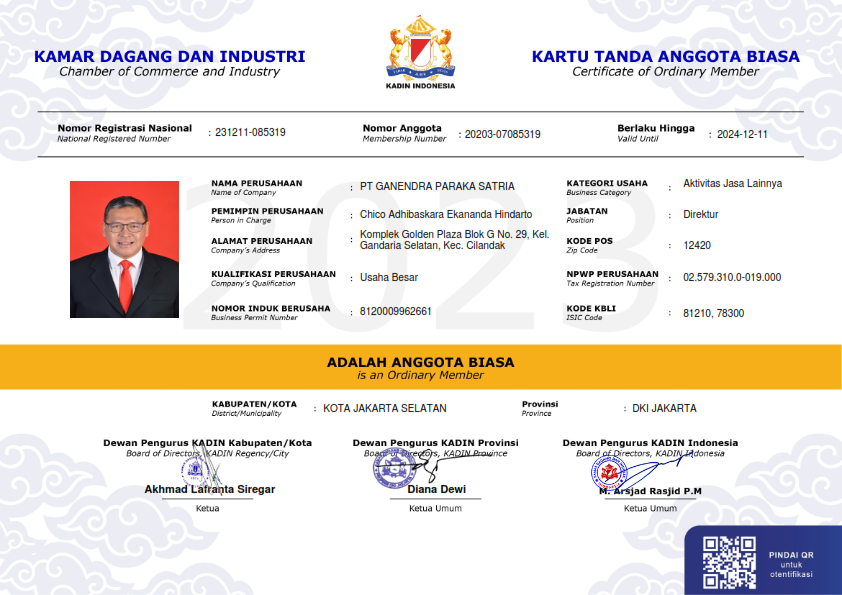Click the KAMAR DAGANG DAN INDUSTRI heading

point(169,57)
